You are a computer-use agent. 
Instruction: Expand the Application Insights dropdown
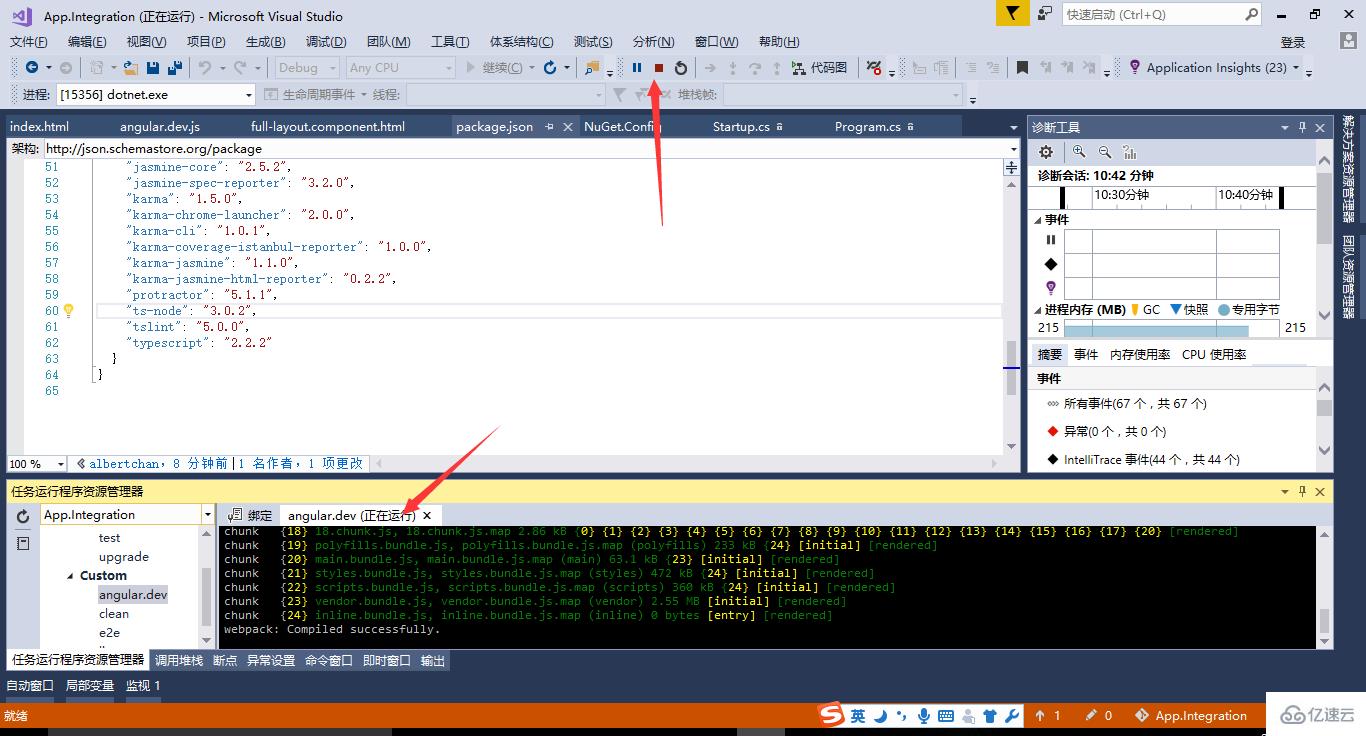(x=1296, y=68)
